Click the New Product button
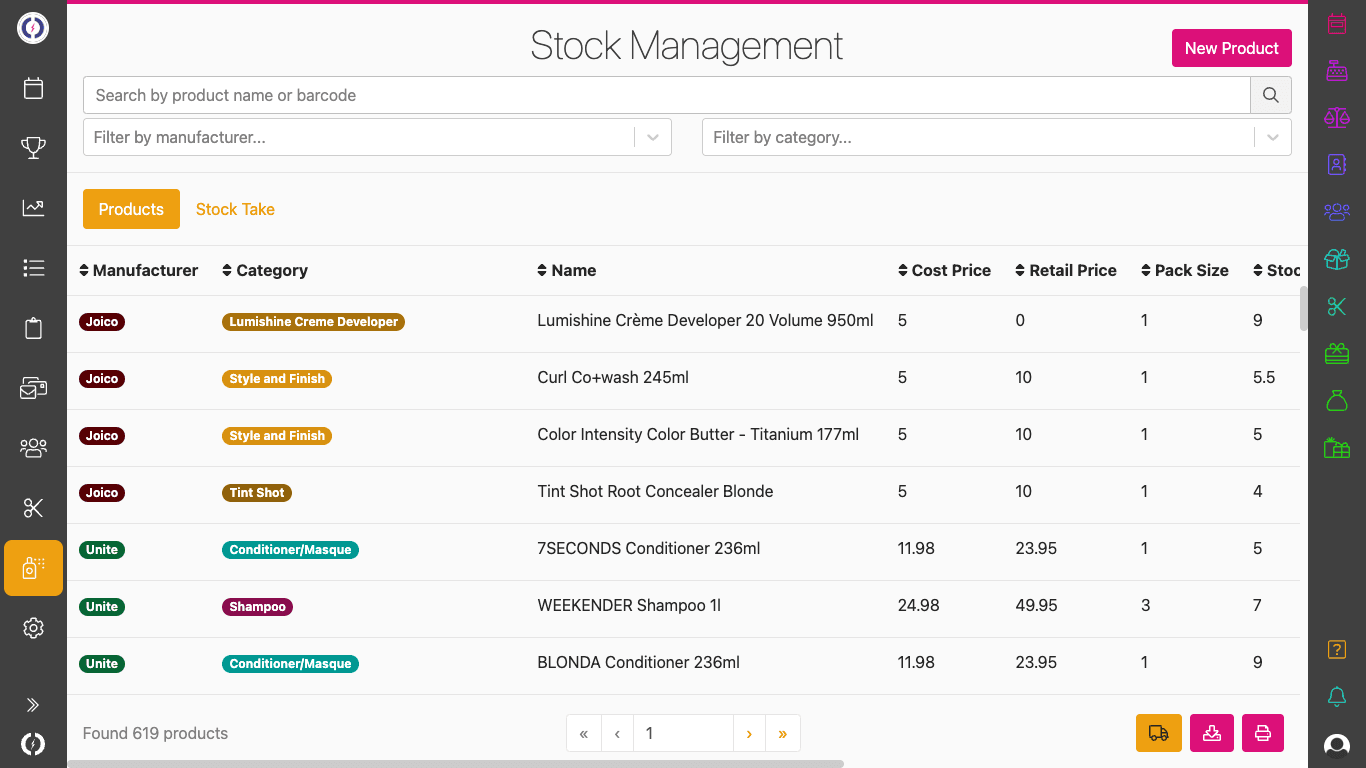This screenshot has height=768, width=1366. click(x=1232, y=48)
